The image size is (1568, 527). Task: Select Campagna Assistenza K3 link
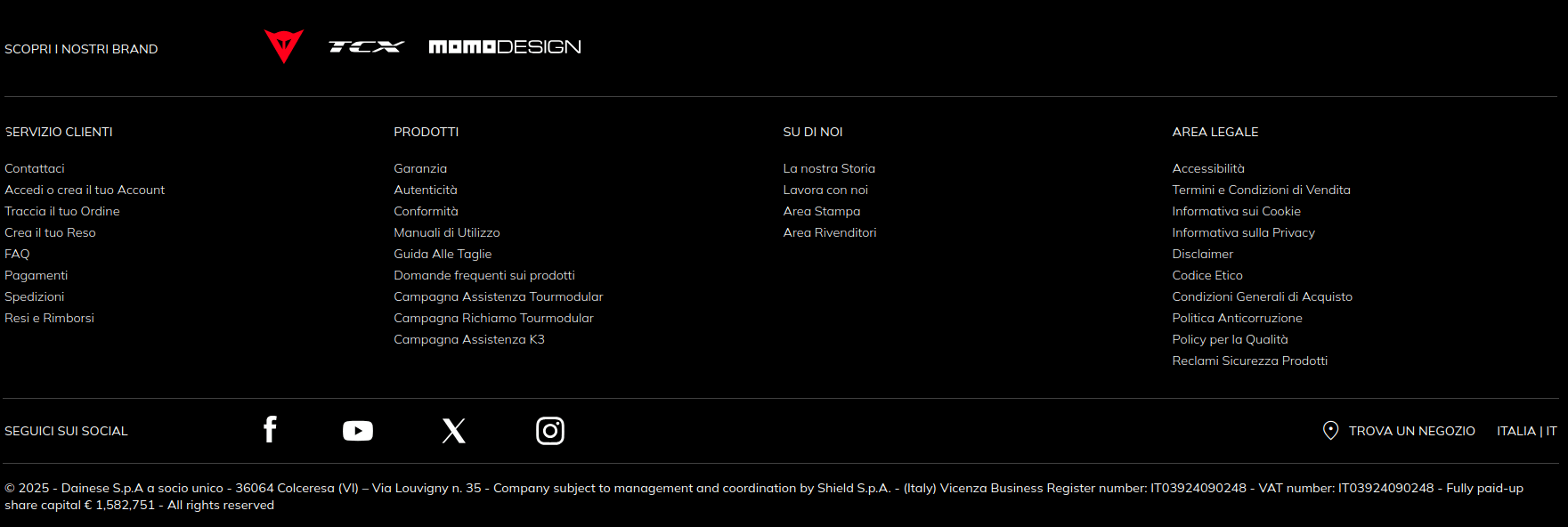click(x=469, y=339)
